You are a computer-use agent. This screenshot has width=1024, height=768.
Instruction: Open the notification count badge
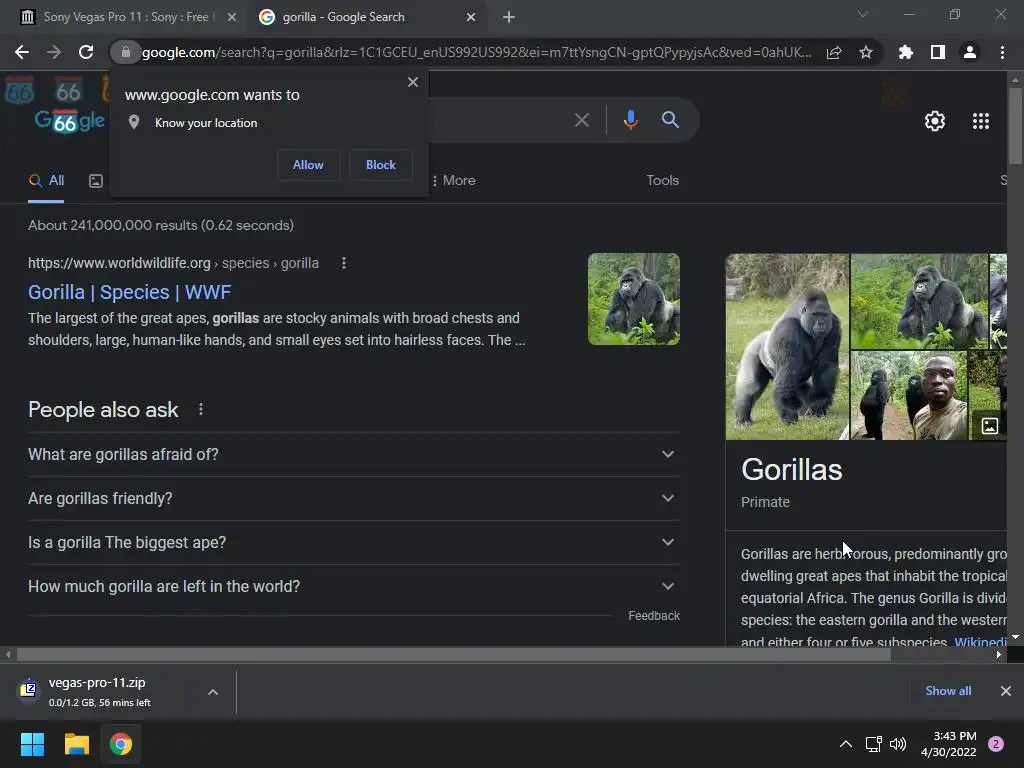click(996, 744)
